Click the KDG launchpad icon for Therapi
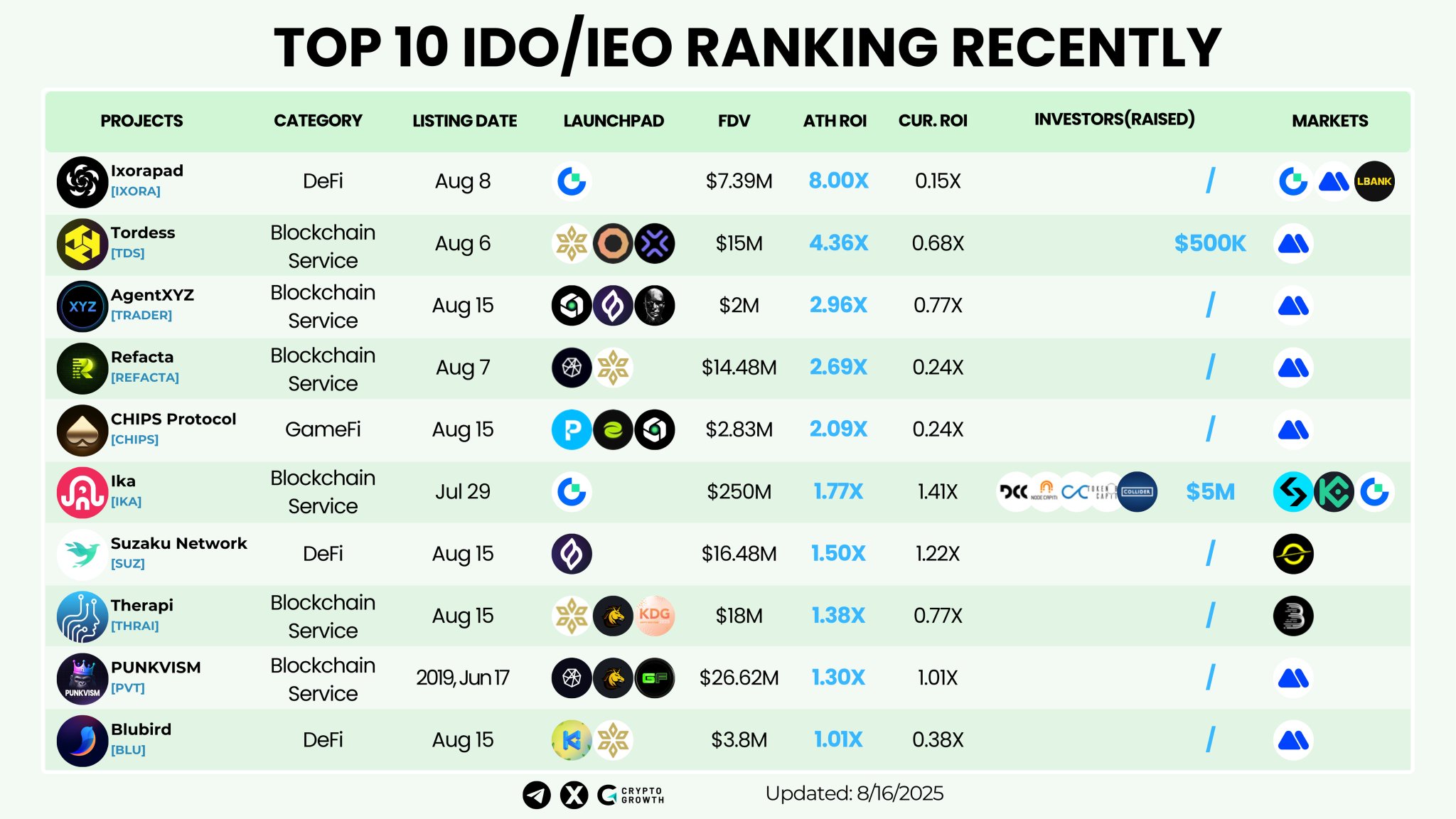 [x=654, y=616]
